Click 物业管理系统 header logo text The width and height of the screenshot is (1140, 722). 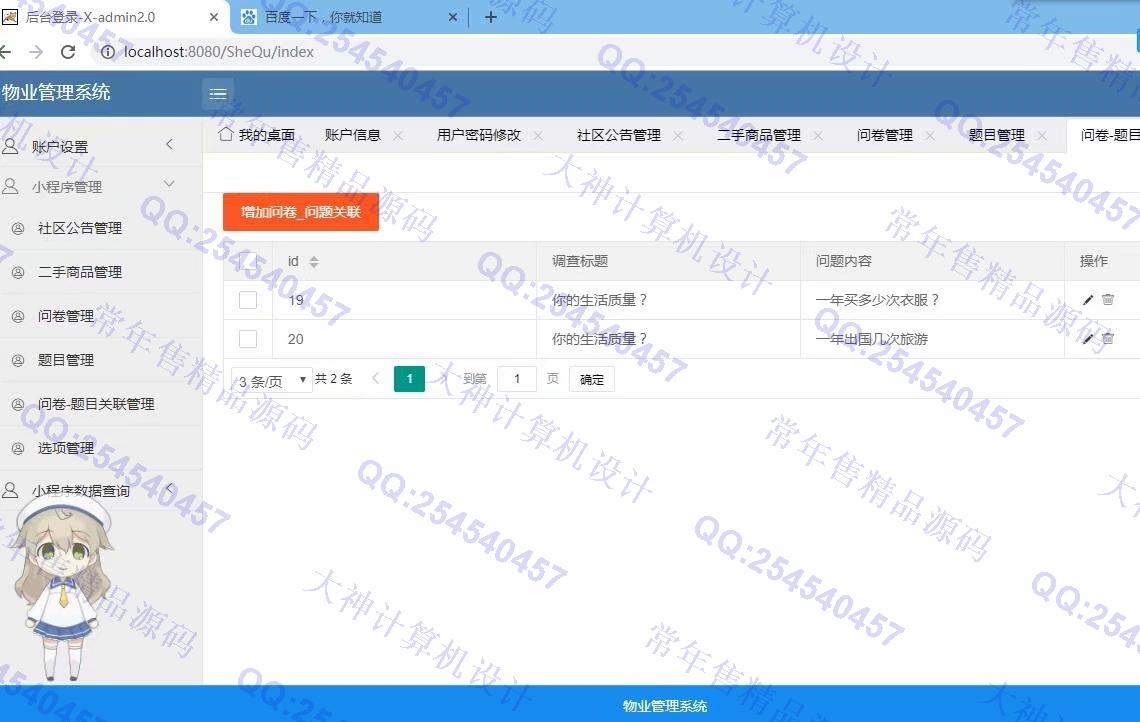coord(56,92)
